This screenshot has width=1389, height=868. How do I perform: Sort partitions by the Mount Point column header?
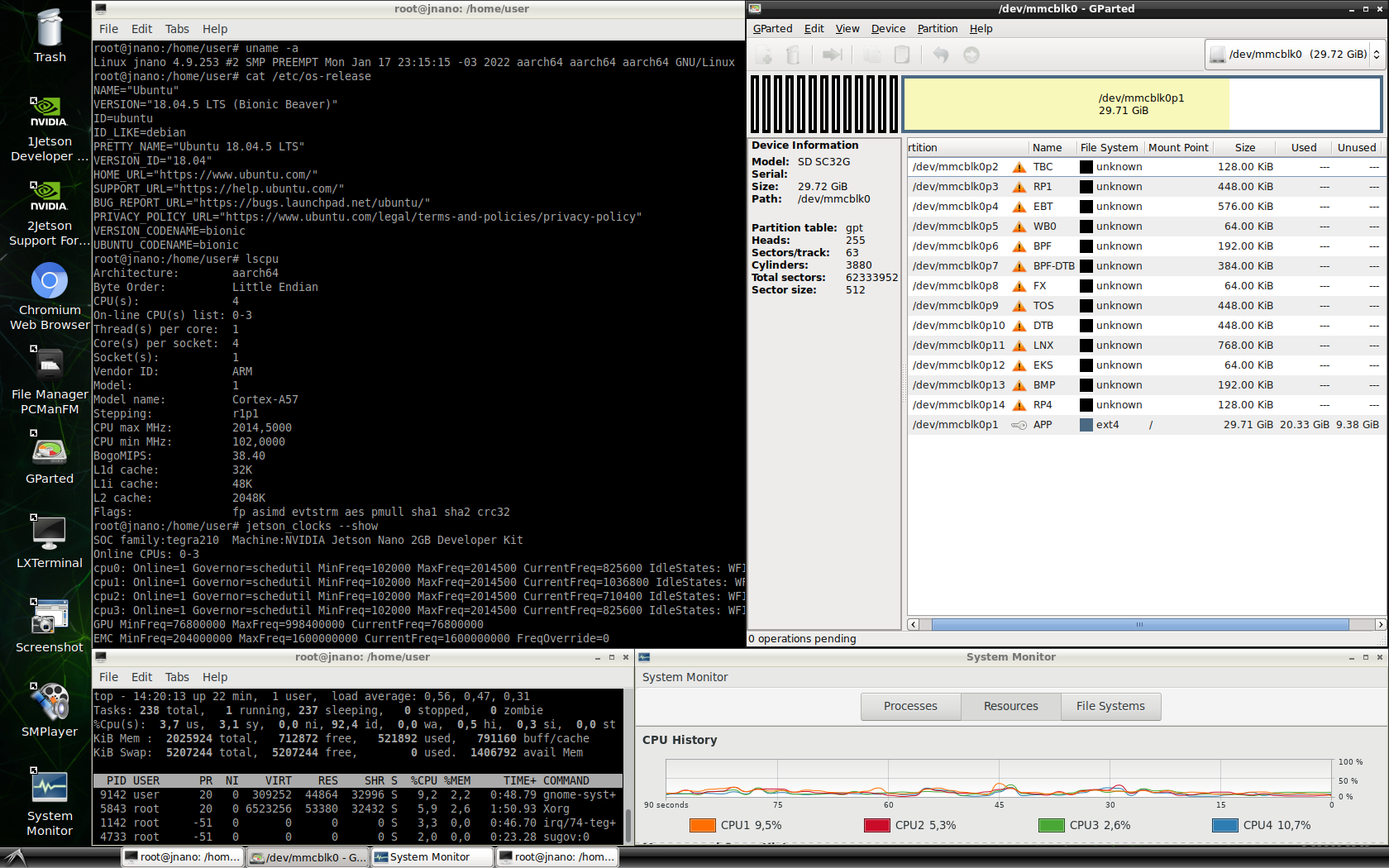[1178, 148]
